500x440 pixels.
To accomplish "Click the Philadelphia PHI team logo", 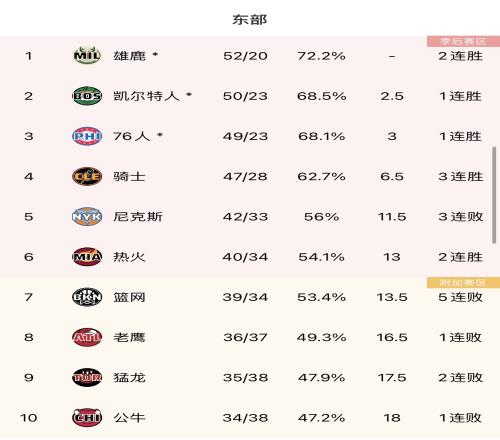I will (x=87, y=136).
